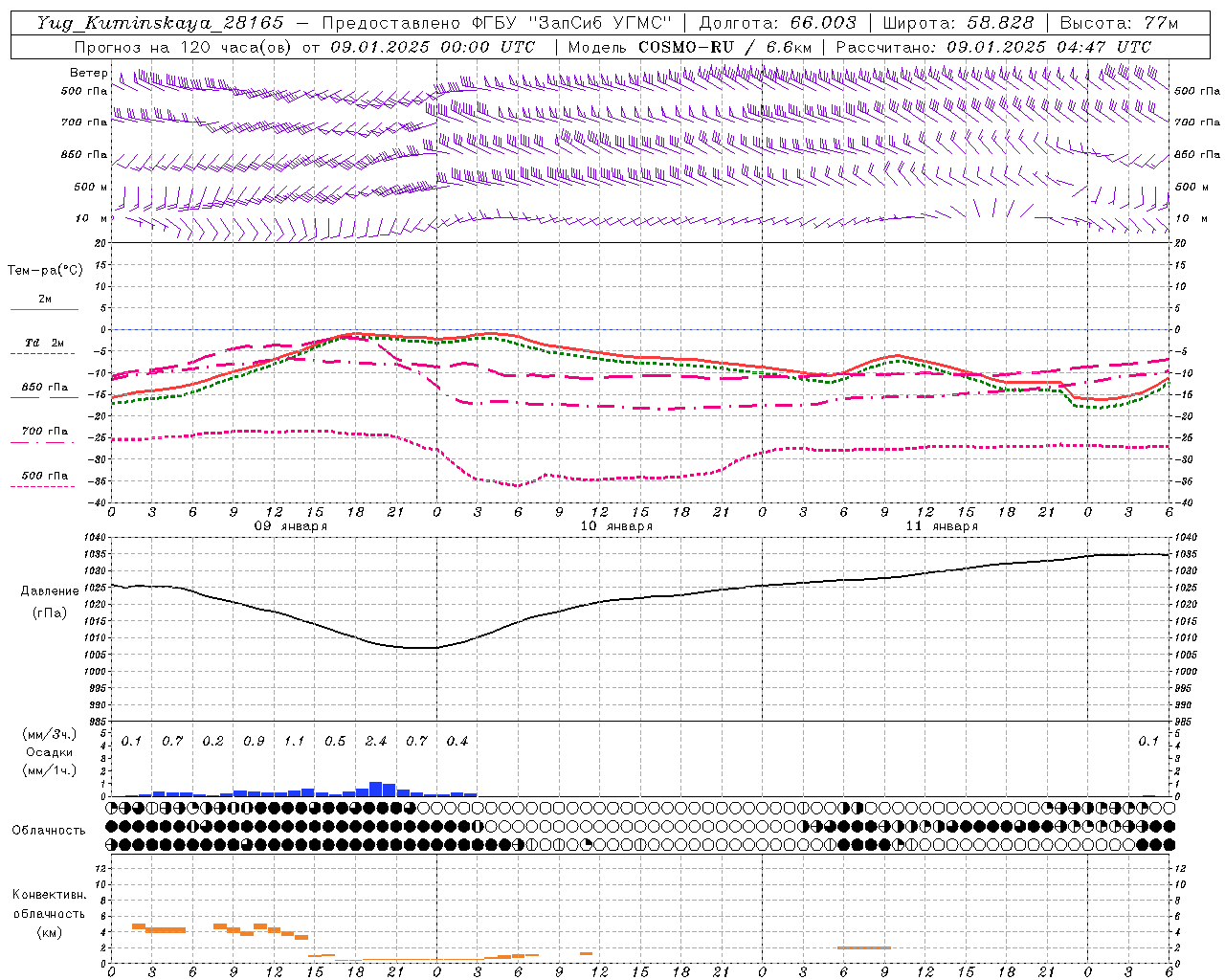This screenshot has width=1225, height=980.
Task: Click the orange convective bar on 11 января
Action: coord(864,947)
